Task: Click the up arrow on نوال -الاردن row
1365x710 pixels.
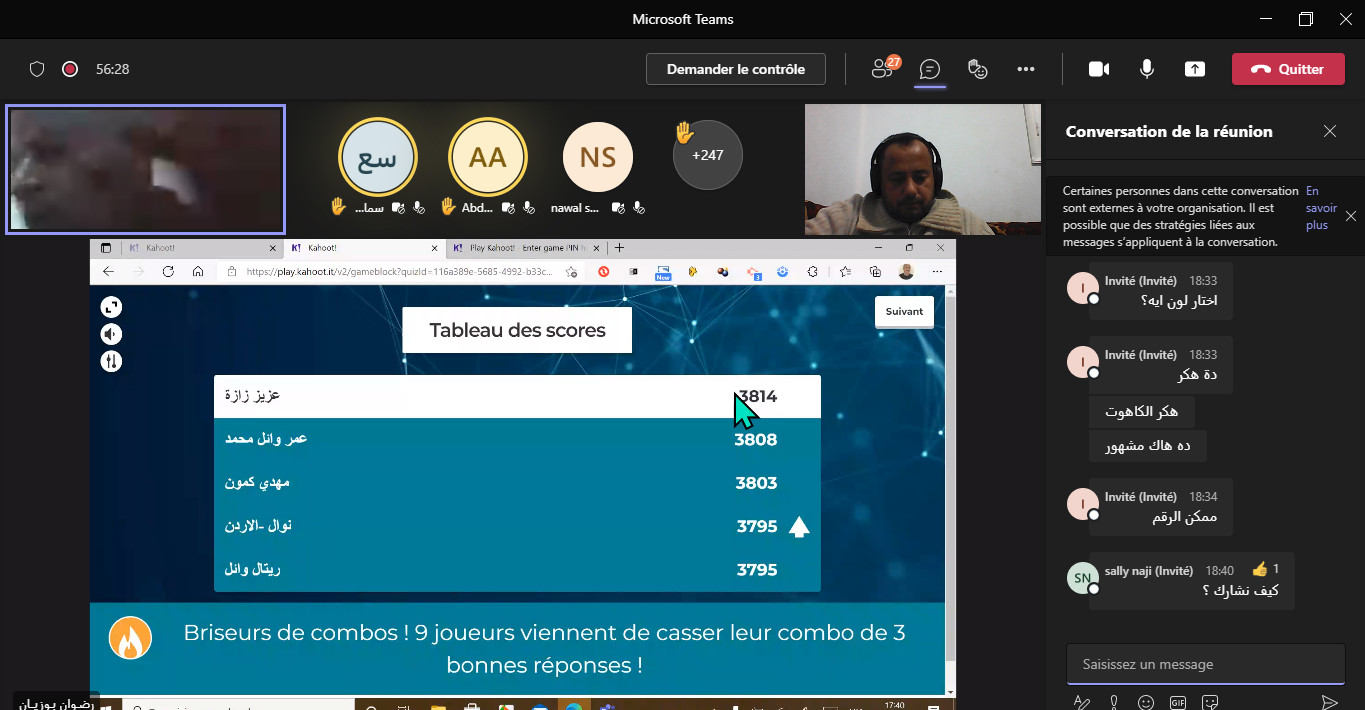Action: 798,527
